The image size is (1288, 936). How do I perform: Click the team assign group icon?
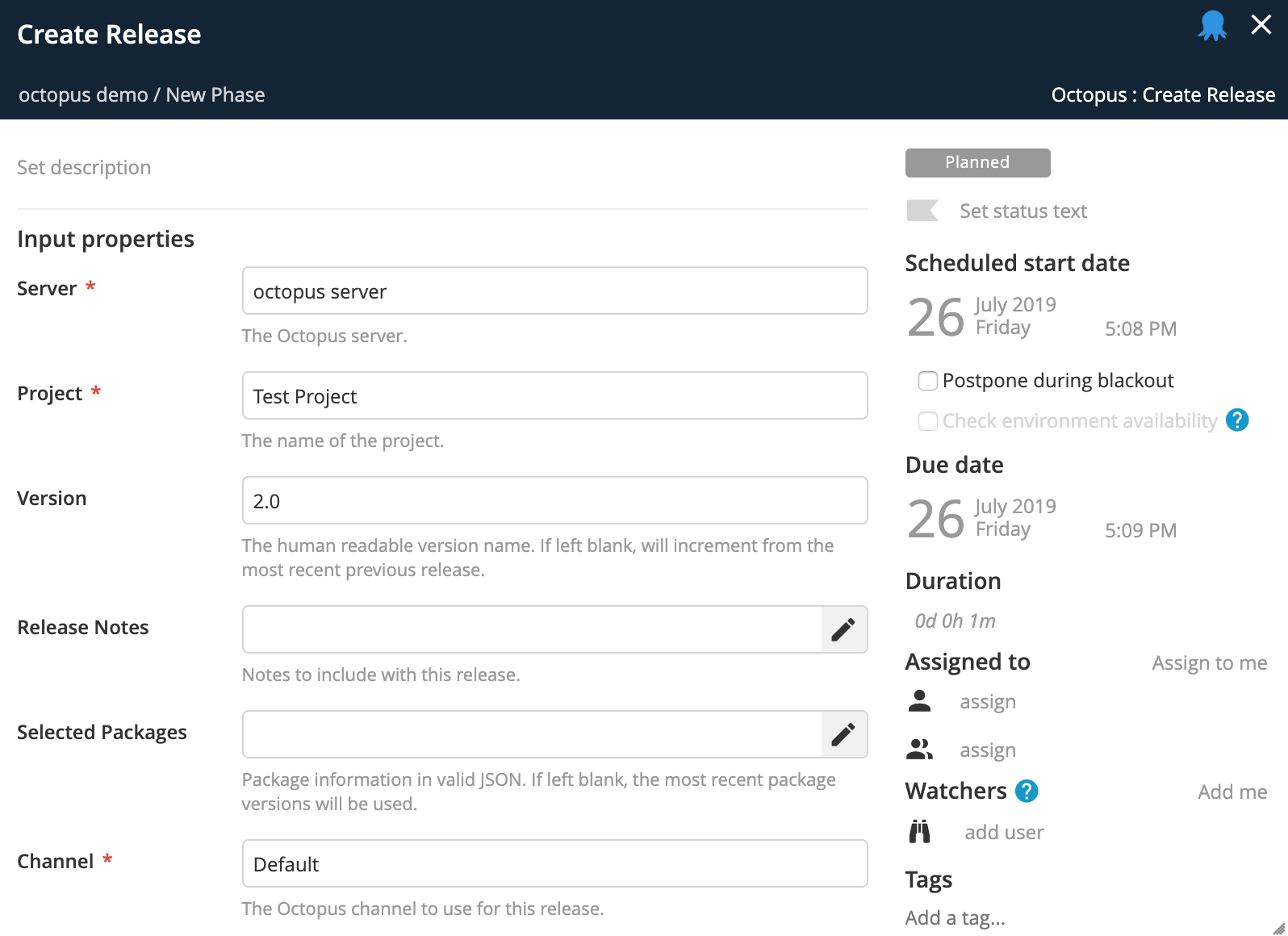coord(919,750)
